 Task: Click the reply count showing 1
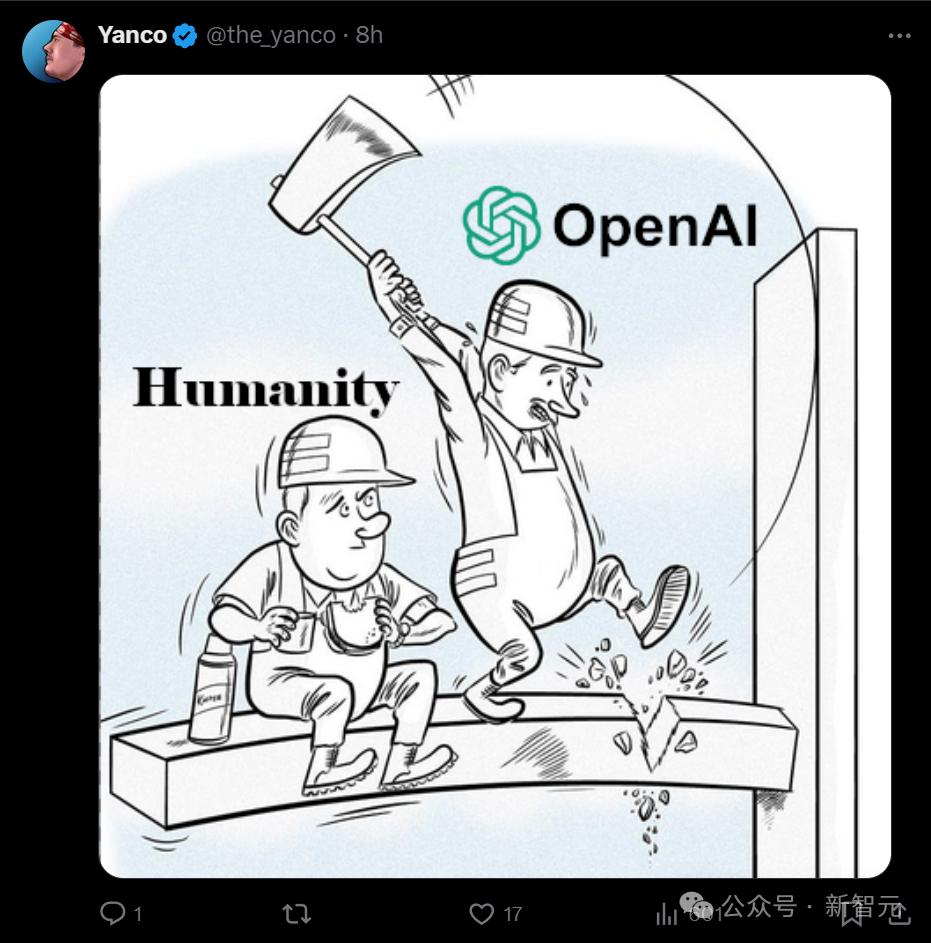(x=138, y=914)
